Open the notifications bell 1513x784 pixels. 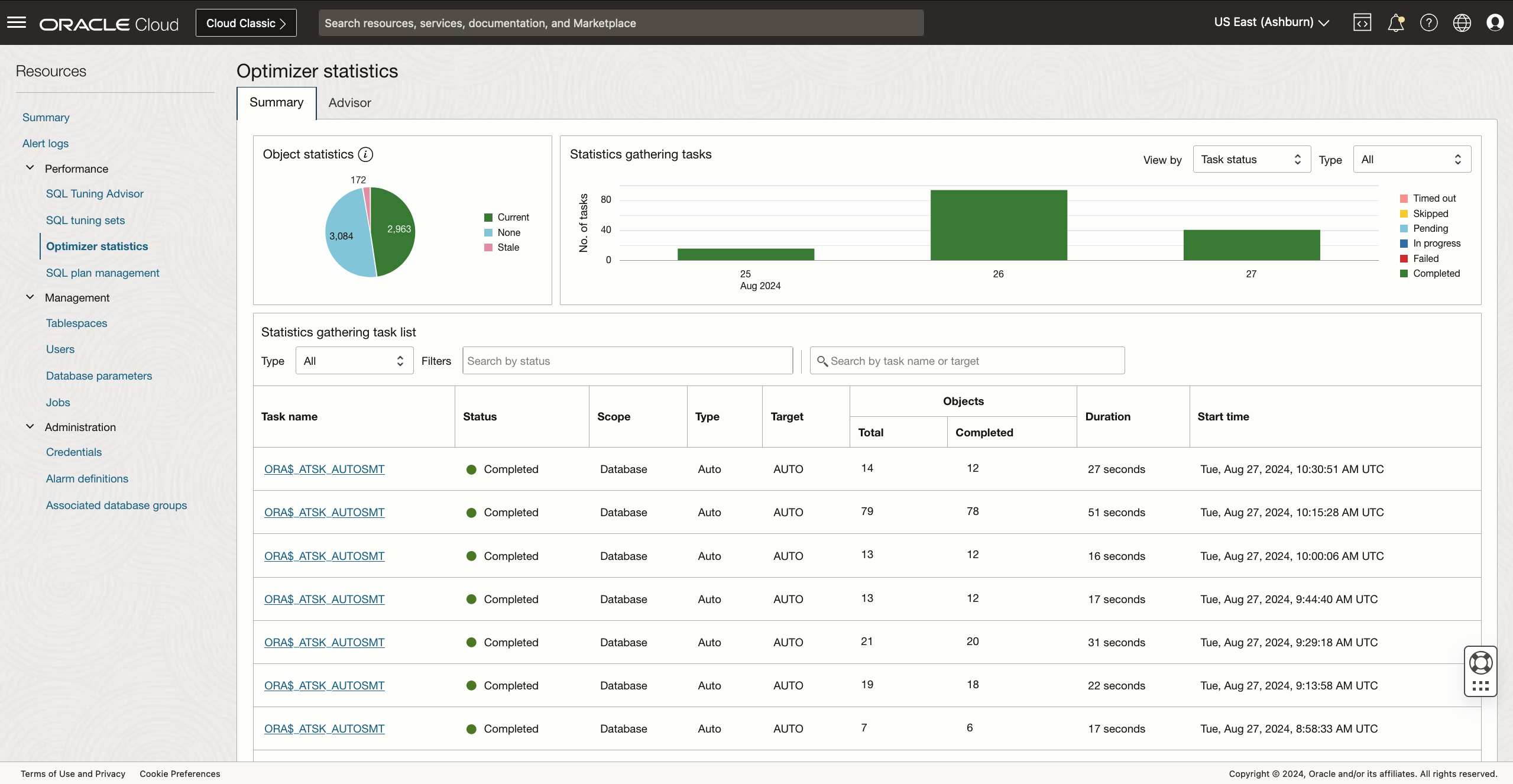(x=1395, y=22)
